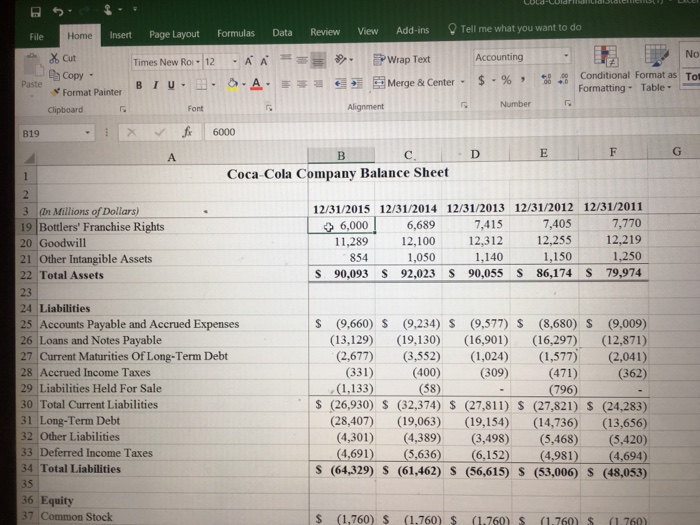Open the Name Box dropdown arrow
This screenshot has height=525, width=700.
click(88, 133)
